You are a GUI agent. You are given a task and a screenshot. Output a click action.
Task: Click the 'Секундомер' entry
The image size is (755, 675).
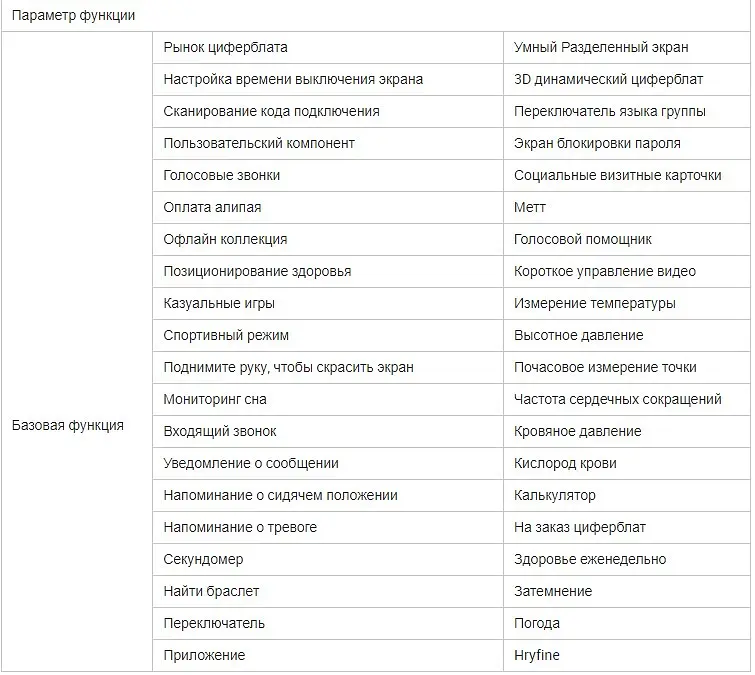point(203,559)
